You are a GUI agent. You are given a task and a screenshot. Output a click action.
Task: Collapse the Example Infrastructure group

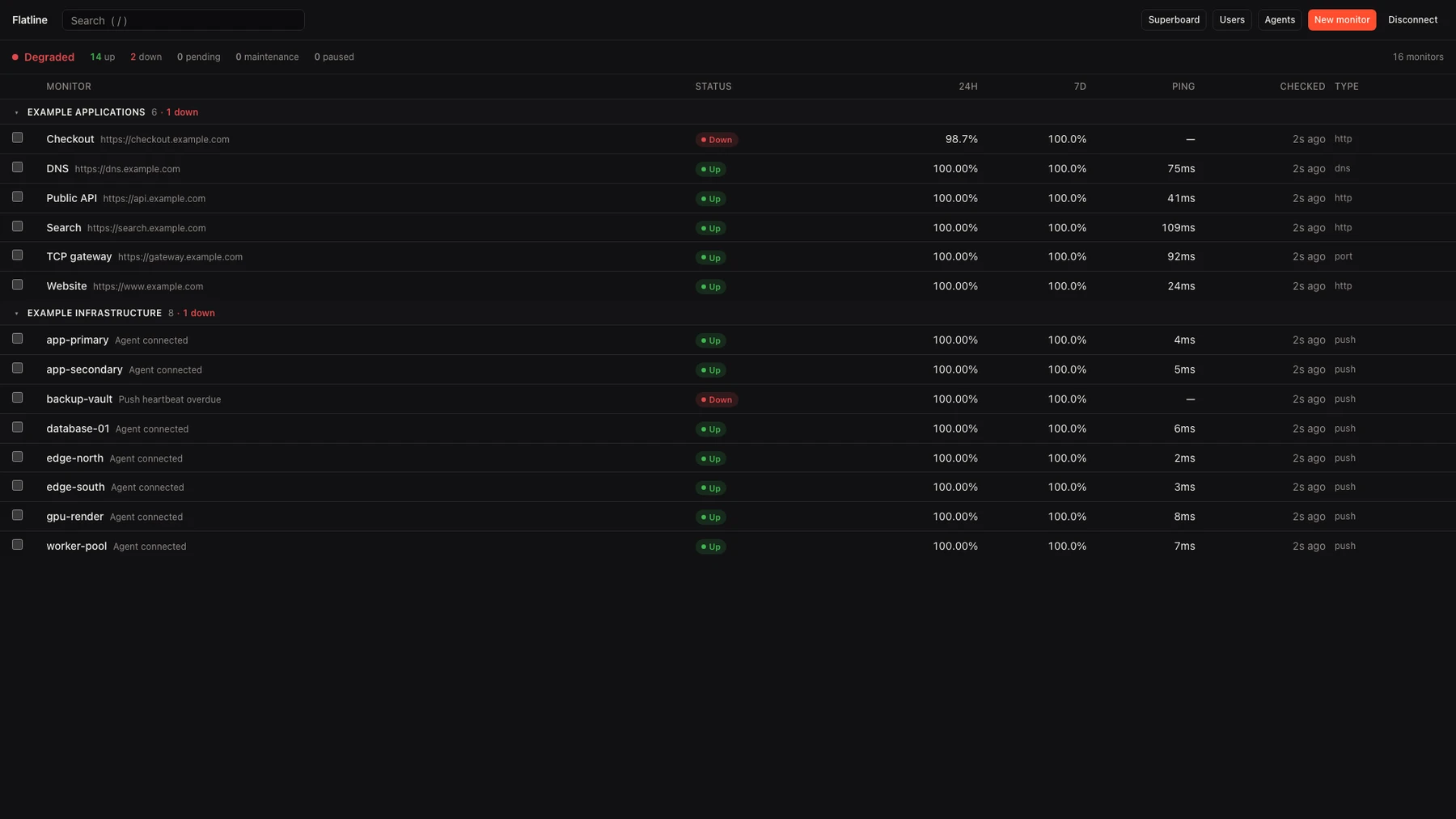coord(16,313)
